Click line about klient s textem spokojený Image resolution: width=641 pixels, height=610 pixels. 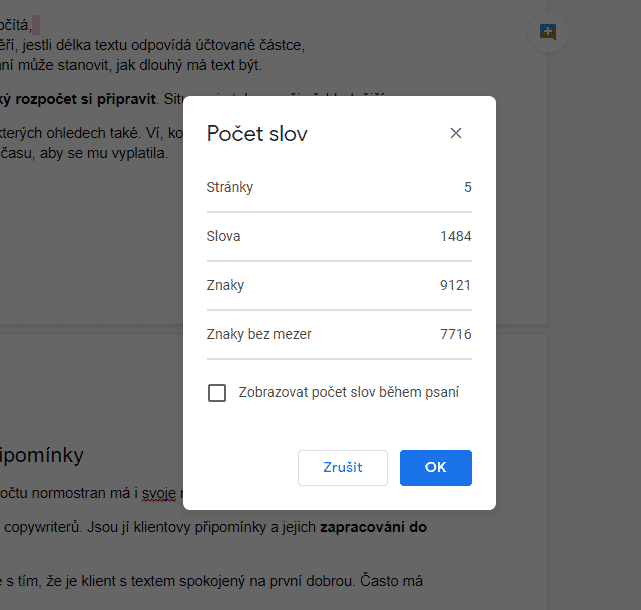click(x=211, y=581)
